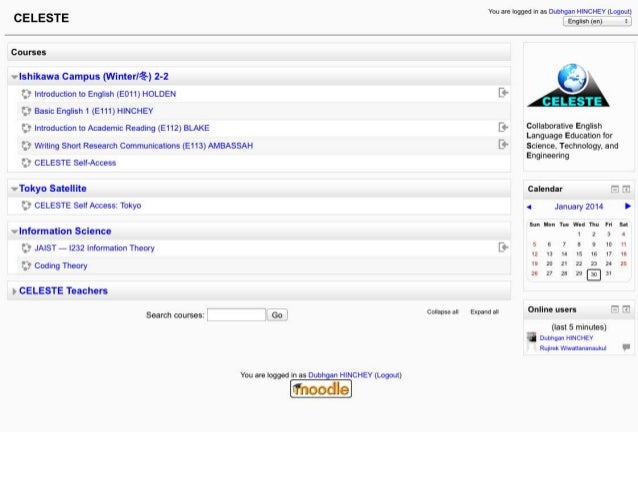Screen dimensions: 638x479
Task: Click course icon beside CELESTE Self Access: Tokyo
Action: click(26, 206)
